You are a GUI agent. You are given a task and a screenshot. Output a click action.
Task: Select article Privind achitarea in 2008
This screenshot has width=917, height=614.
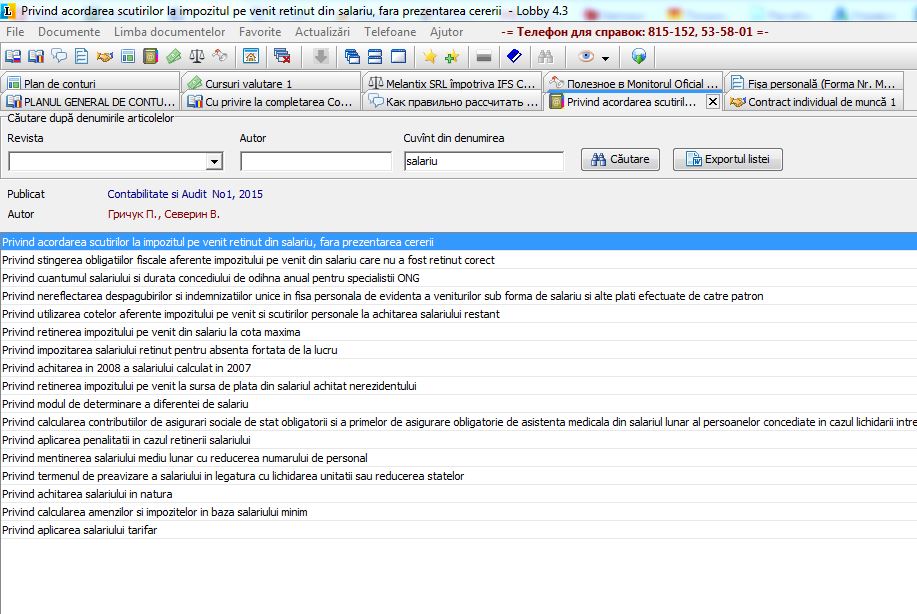coord(458,368)
